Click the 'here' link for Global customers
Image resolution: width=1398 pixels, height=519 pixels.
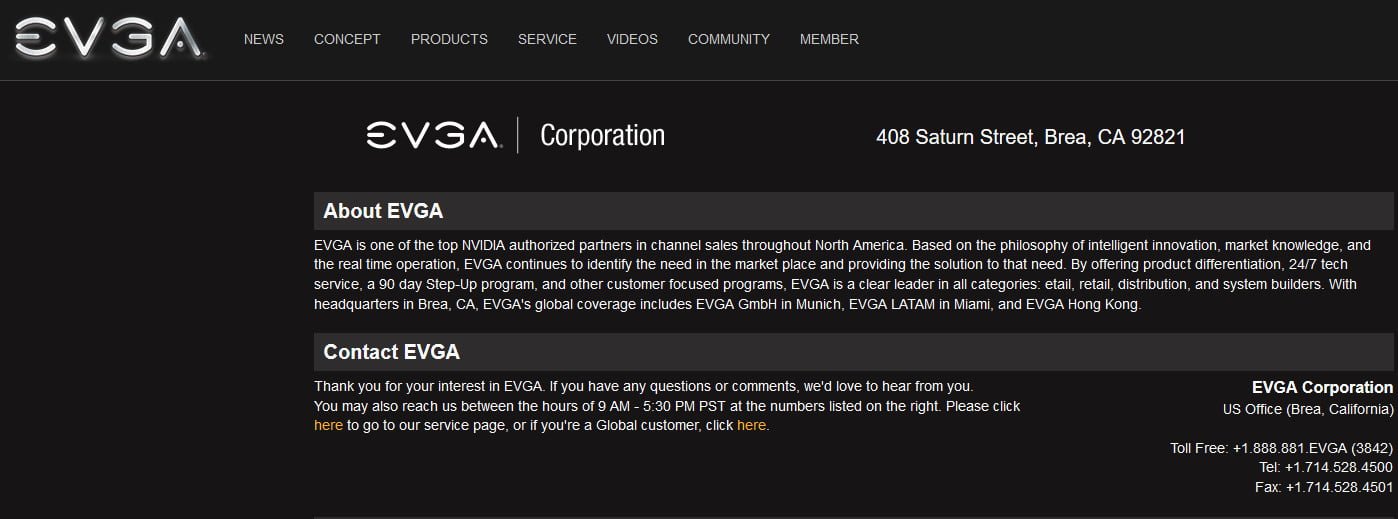tap(751, 425)
